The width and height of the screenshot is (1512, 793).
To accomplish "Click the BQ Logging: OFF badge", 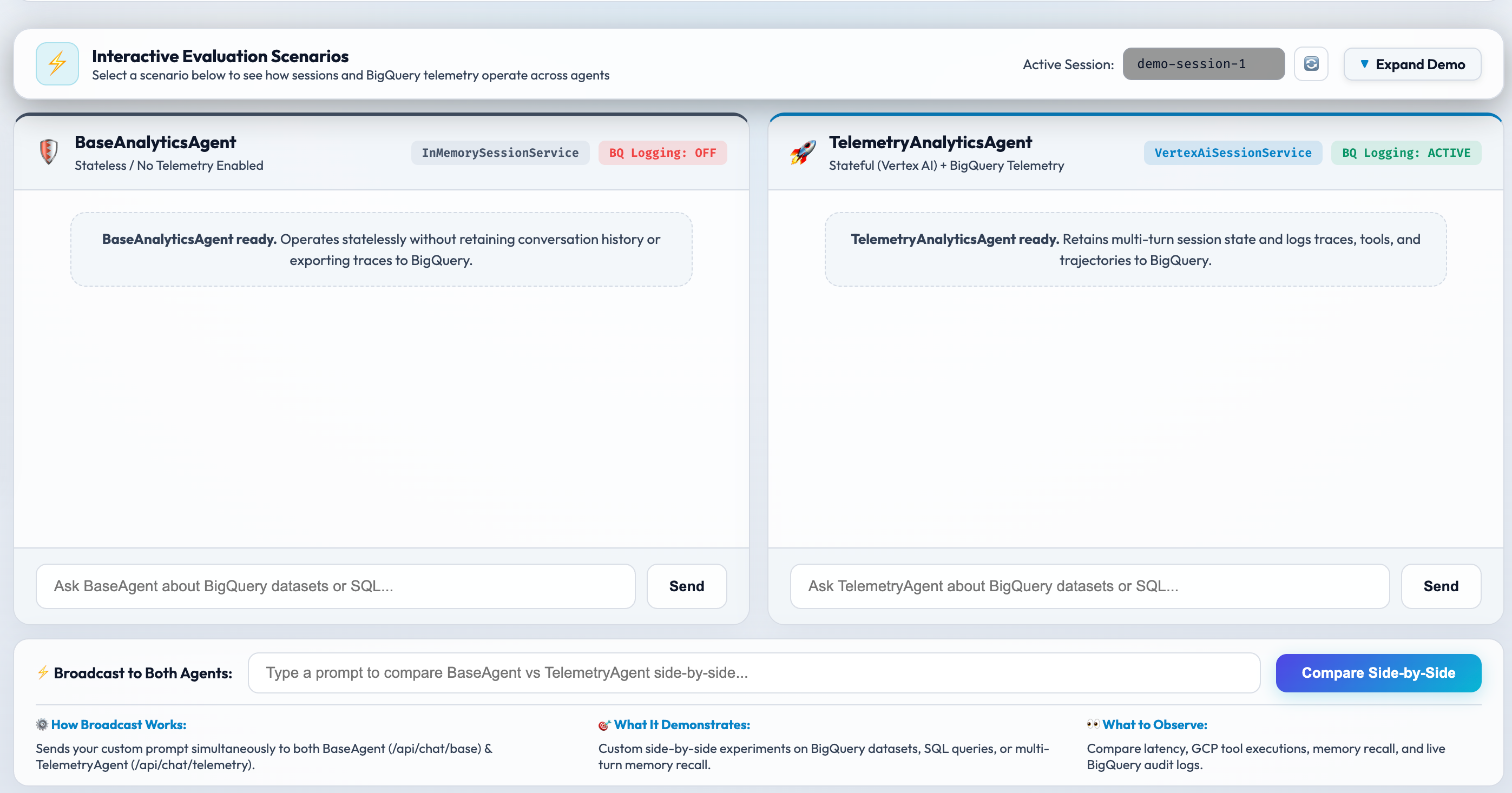I will (x=663, y=153).
